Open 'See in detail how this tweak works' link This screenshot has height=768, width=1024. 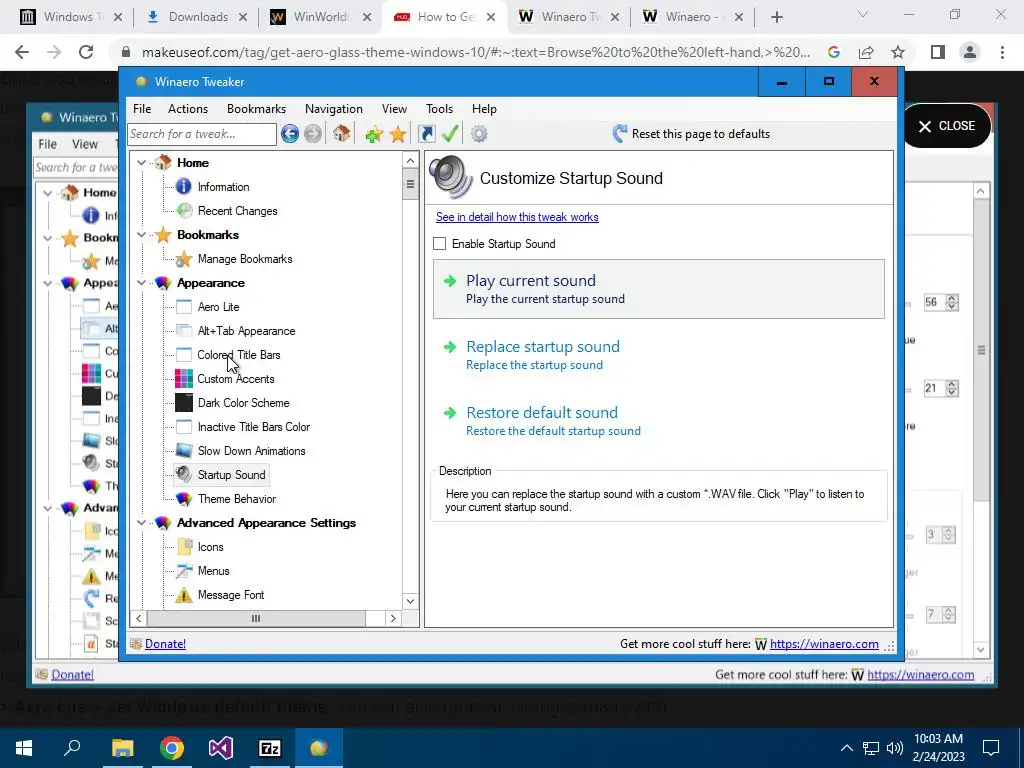coord(517,217)
